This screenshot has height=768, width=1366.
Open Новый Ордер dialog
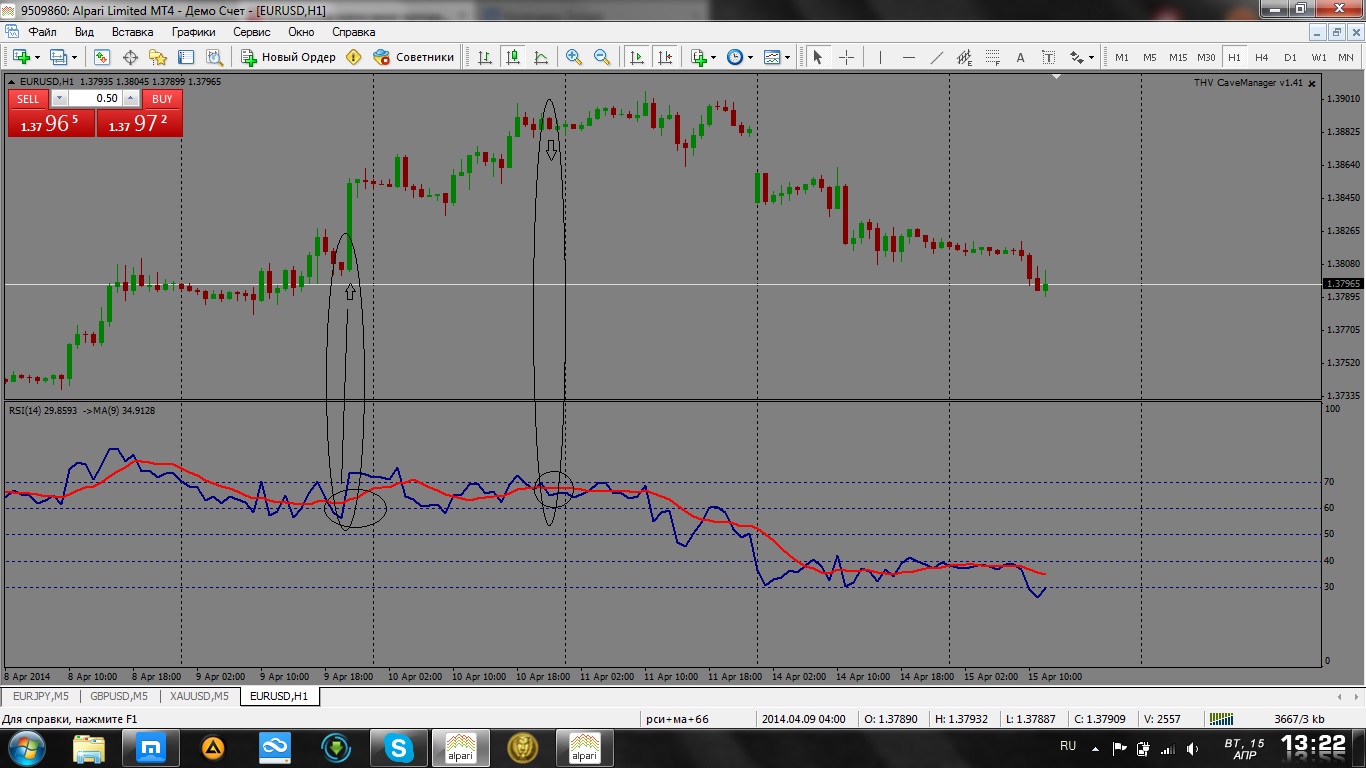[x=289, y=57]
